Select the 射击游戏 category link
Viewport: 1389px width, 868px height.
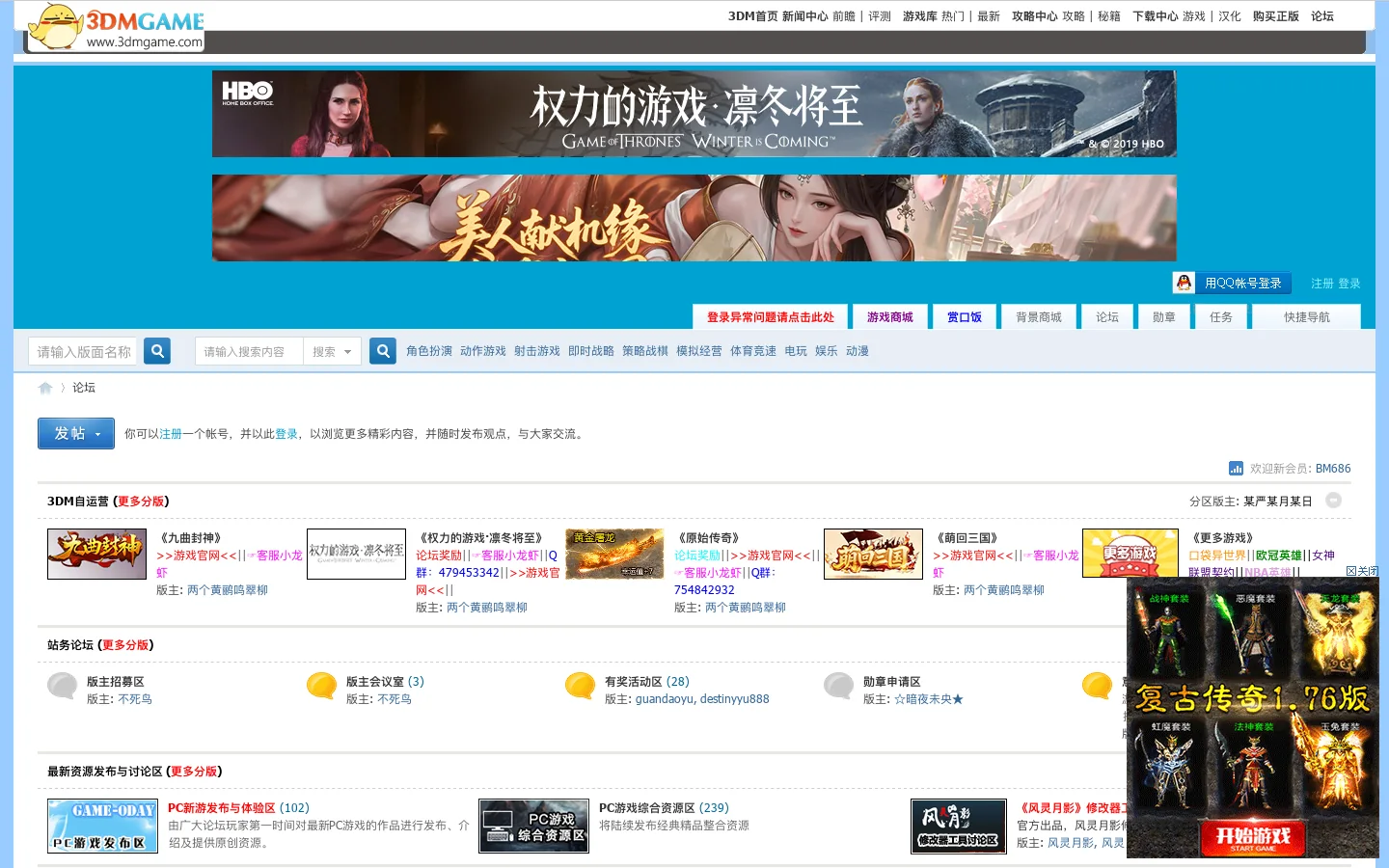(x=537, y=351)
